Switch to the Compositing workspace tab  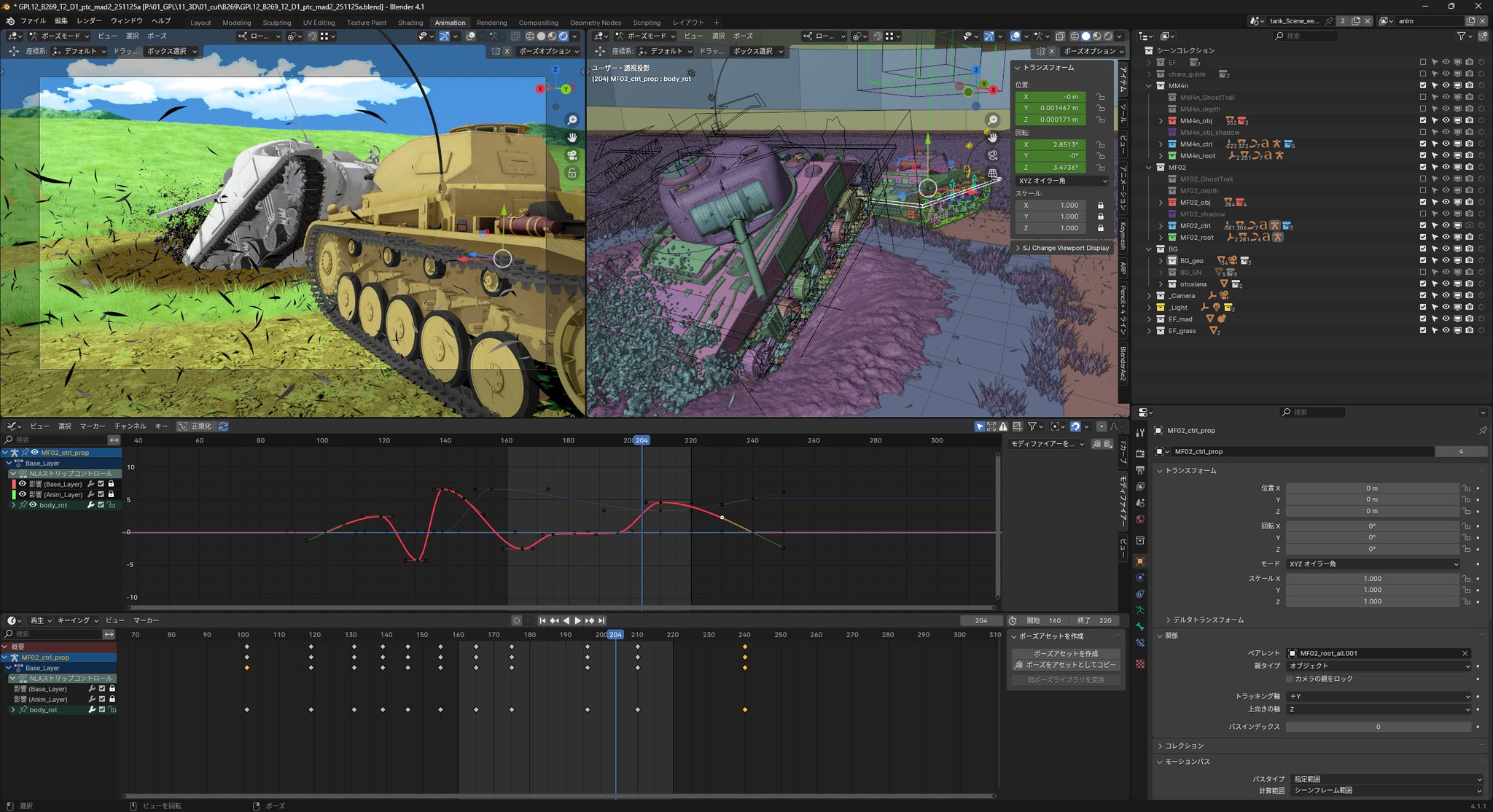click(538, 23)
